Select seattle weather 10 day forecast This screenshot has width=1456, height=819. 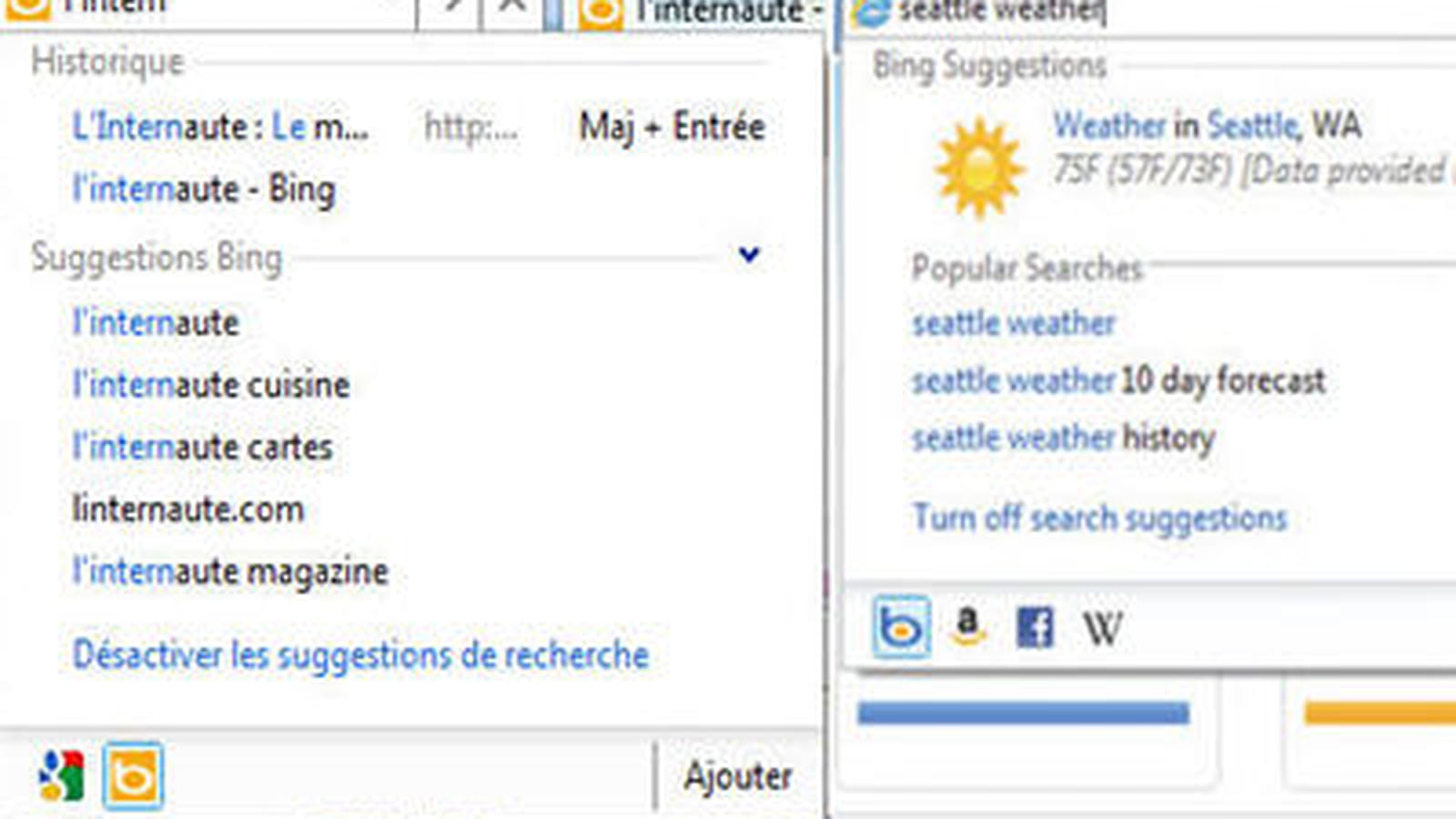(1118, 380)
